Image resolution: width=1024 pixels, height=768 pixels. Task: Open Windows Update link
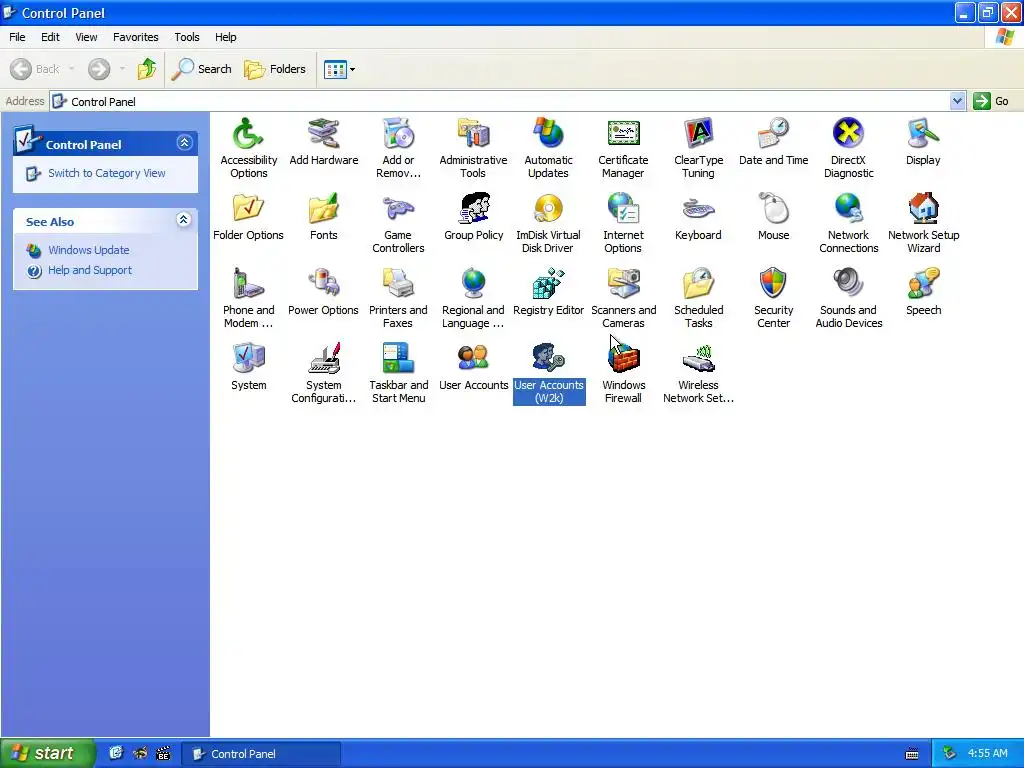[x=88, y=250]
